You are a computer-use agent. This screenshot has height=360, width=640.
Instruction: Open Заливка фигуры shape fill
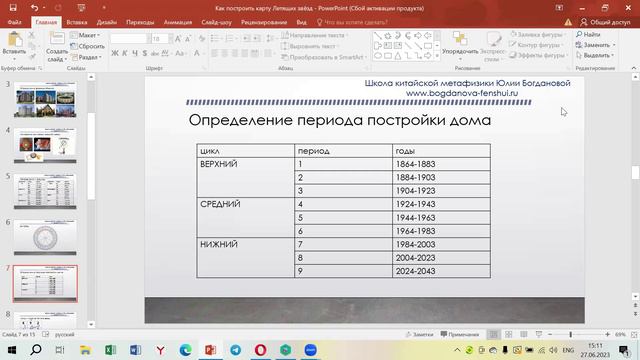coord(538,35)
